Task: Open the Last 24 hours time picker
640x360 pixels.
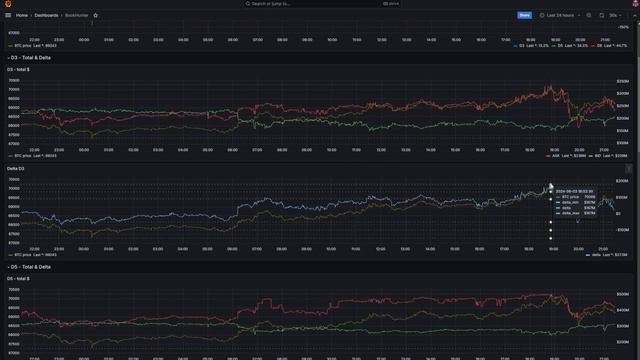Action: click(560, 16)
